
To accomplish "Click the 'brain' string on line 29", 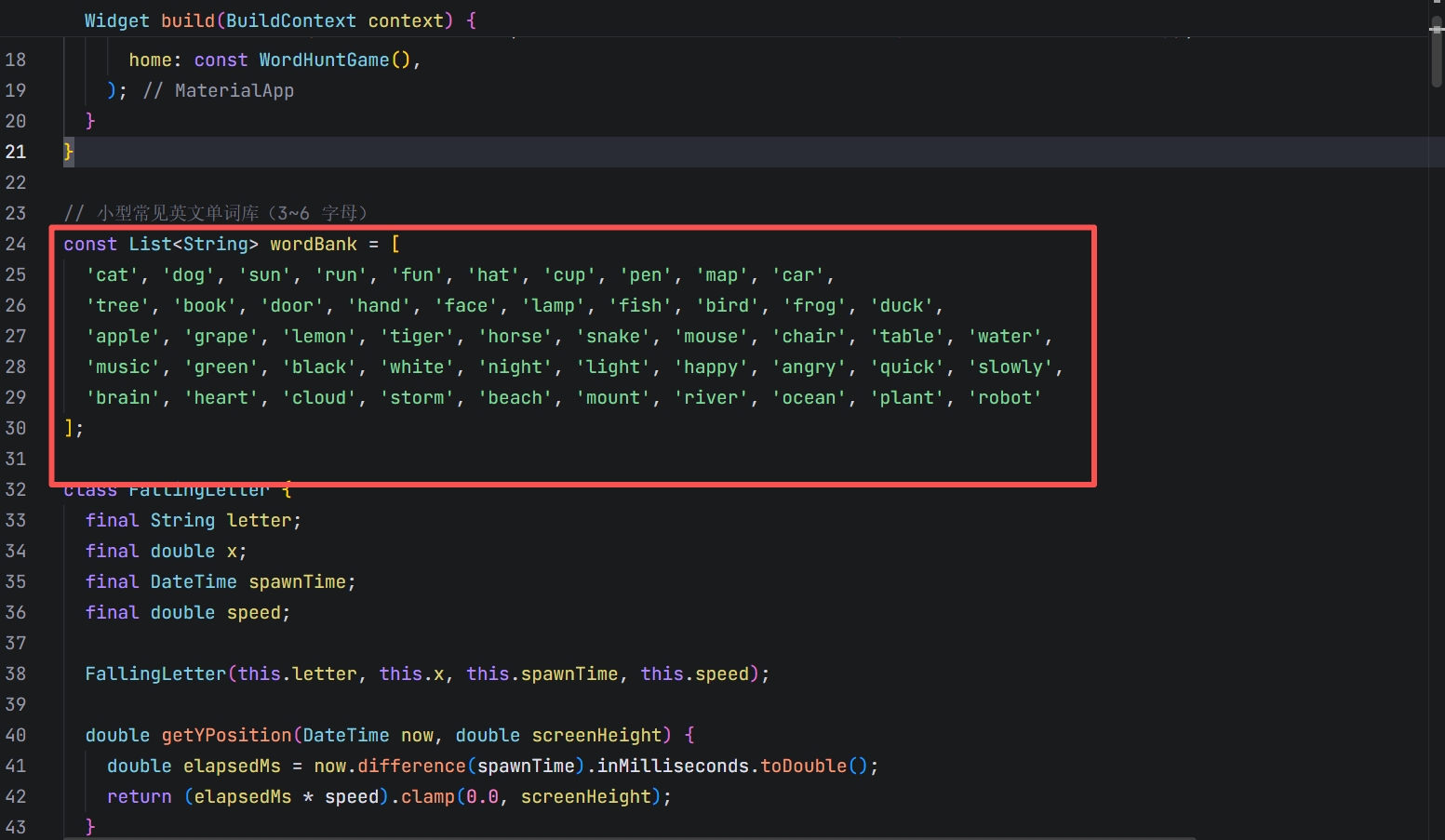I will tap(123, 397).
